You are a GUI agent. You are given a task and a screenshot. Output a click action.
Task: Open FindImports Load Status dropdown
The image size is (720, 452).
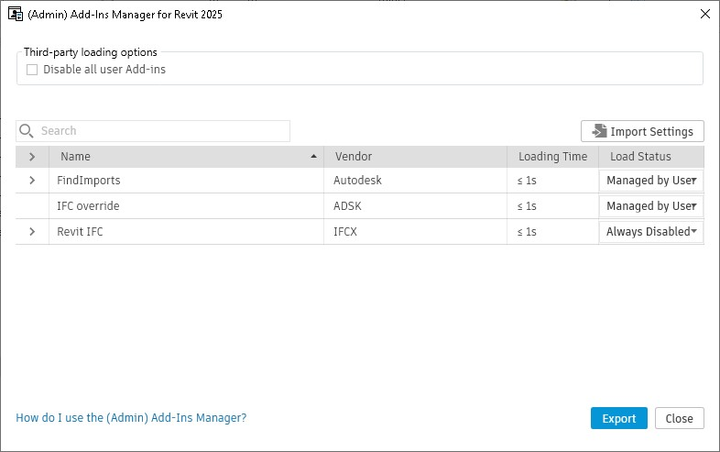[x=651, y=180]
